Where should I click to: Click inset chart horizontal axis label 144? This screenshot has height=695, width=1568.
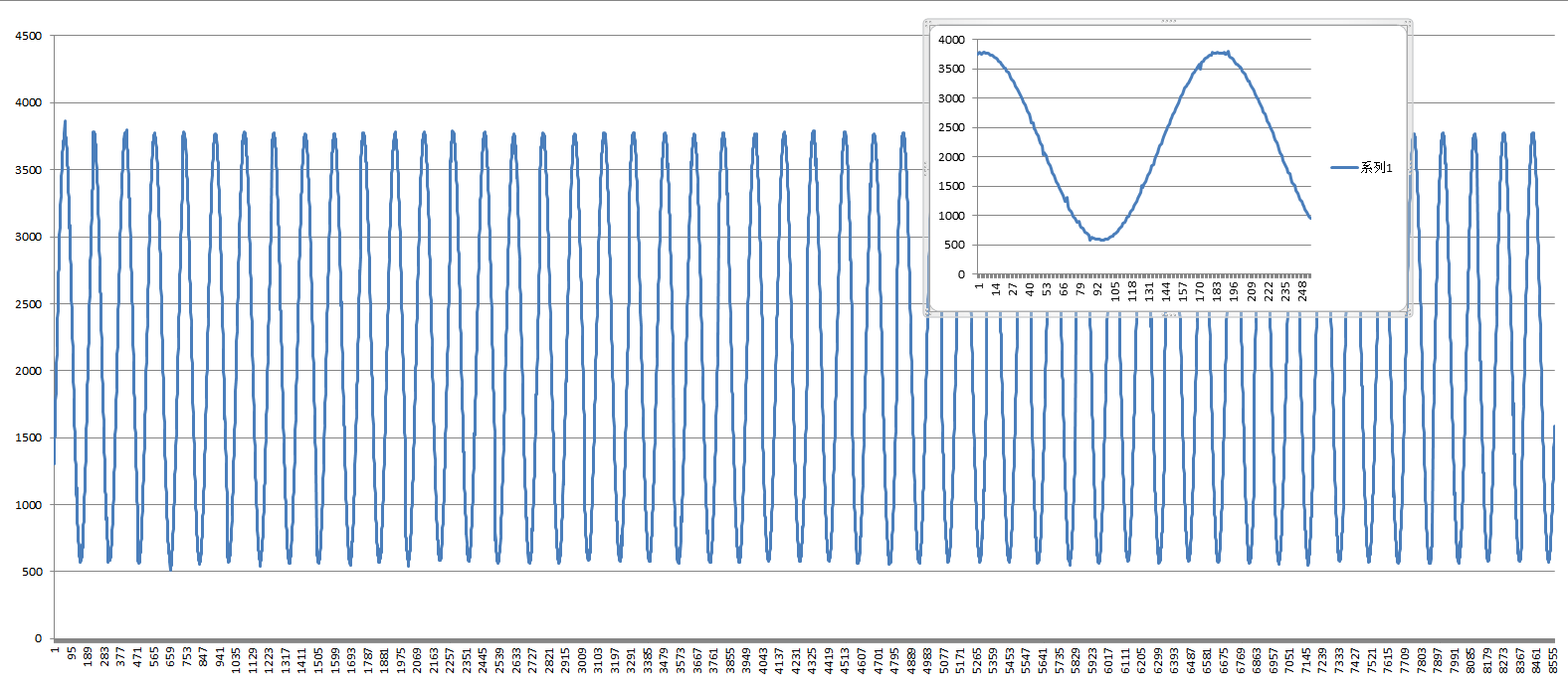coord(1166,290)
